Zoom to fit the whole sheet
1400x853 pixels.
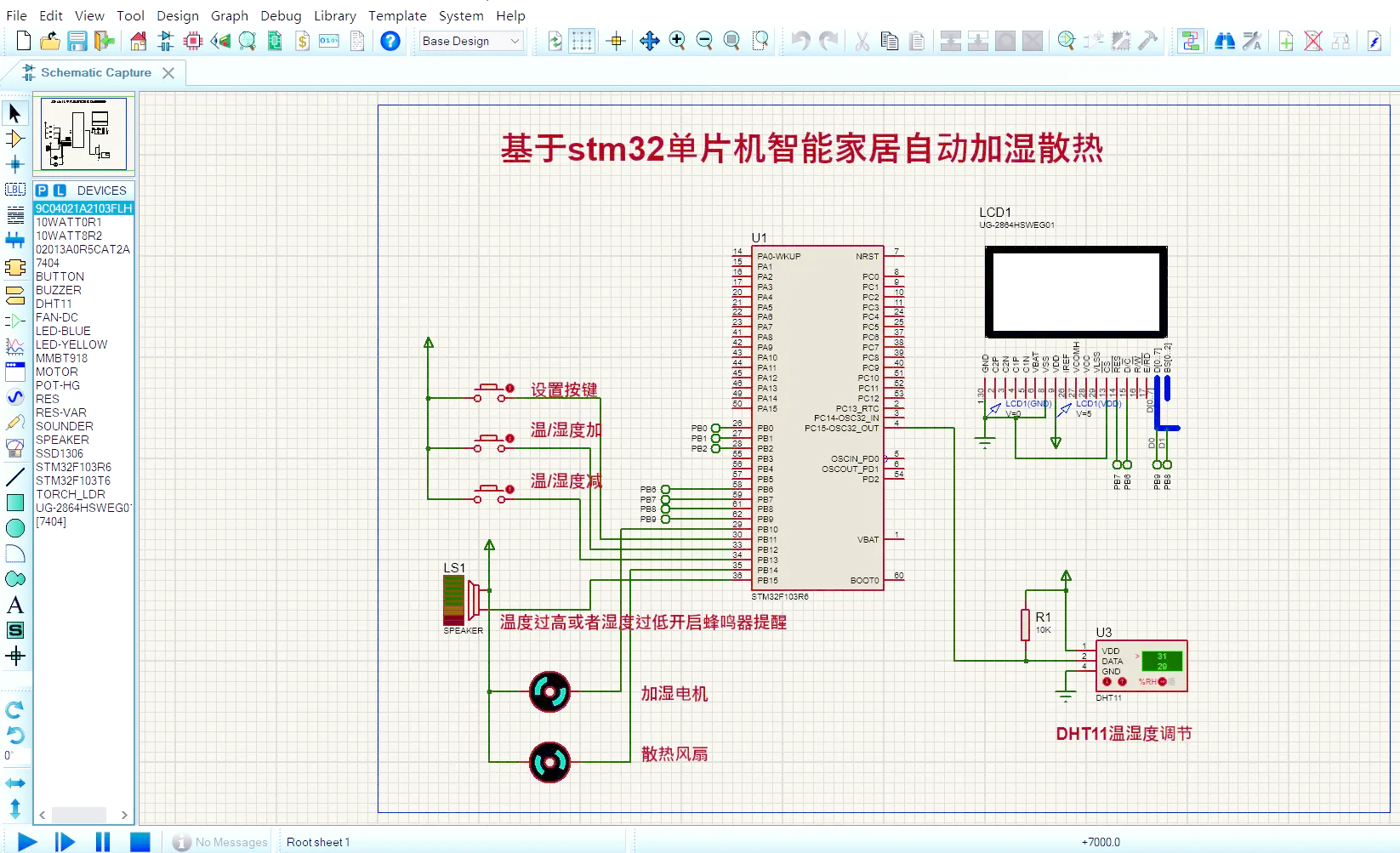tap(731, 41)
